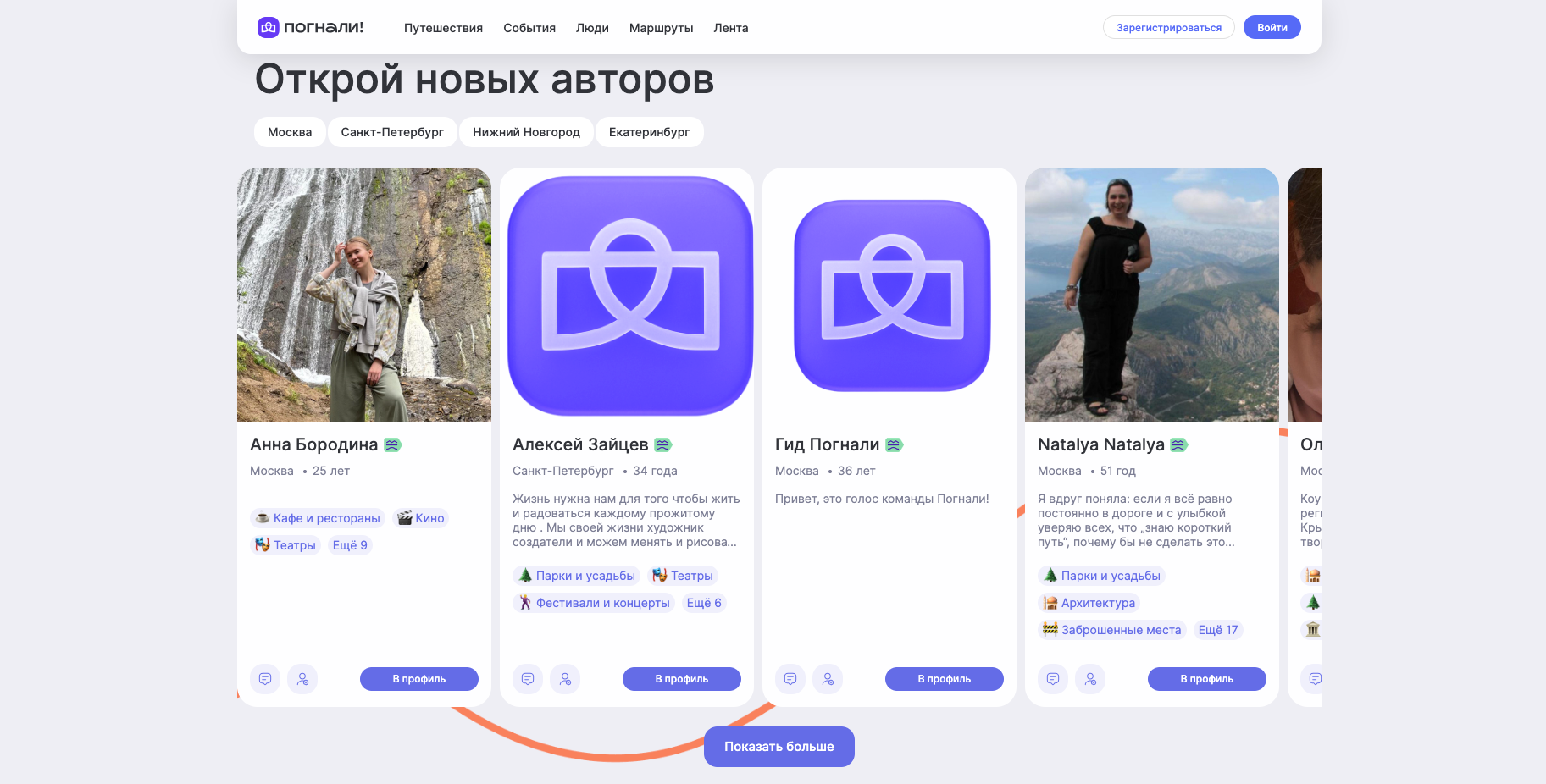Open Маршруты in the navigation bar
The height and width of the screenshot is (784, 1546).
tap(661, 28)
